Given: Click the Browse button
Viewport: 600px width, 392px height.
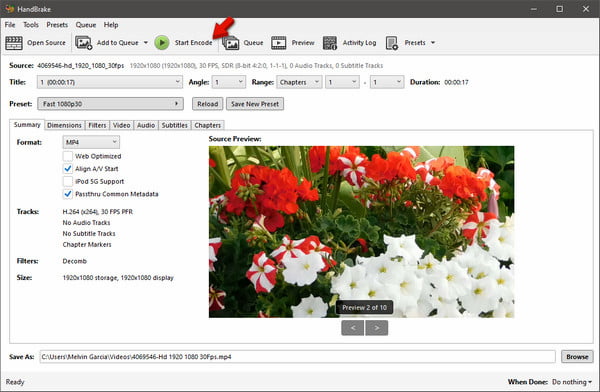Looking at the screenshot, I should 577,357.
